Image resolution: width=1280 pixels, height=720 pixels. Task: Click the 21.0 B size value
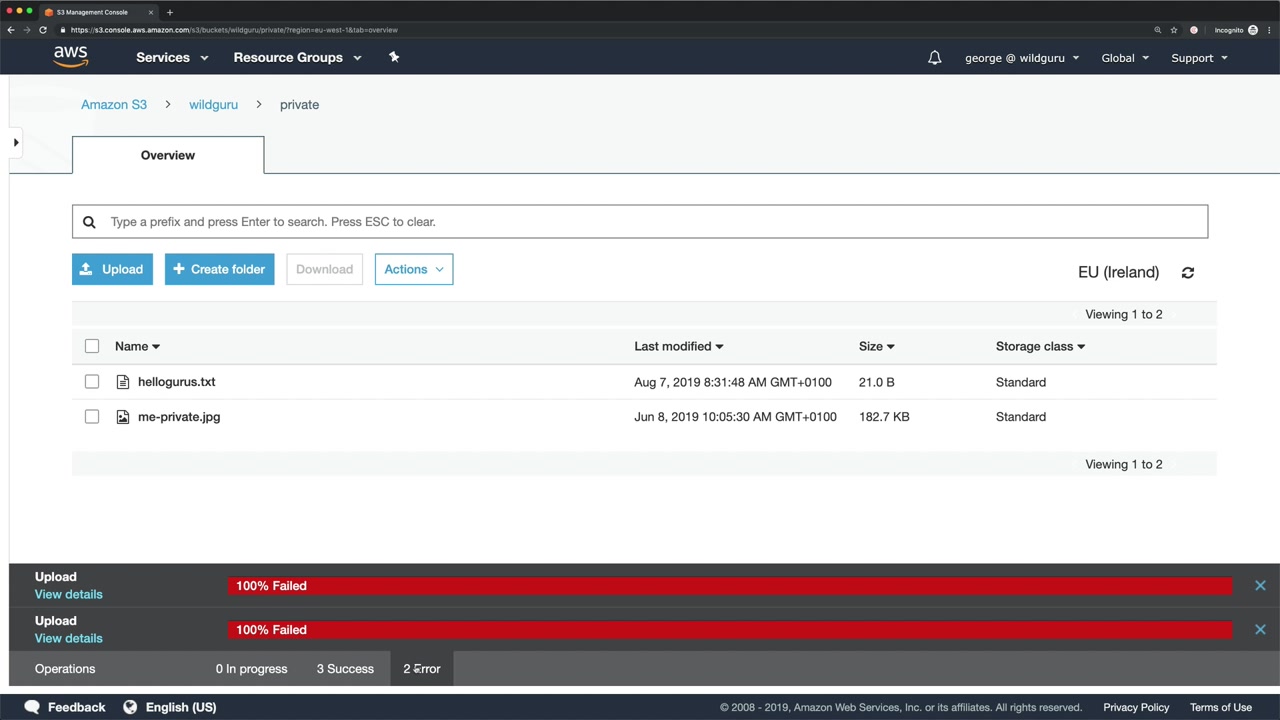tap(876, 382)
